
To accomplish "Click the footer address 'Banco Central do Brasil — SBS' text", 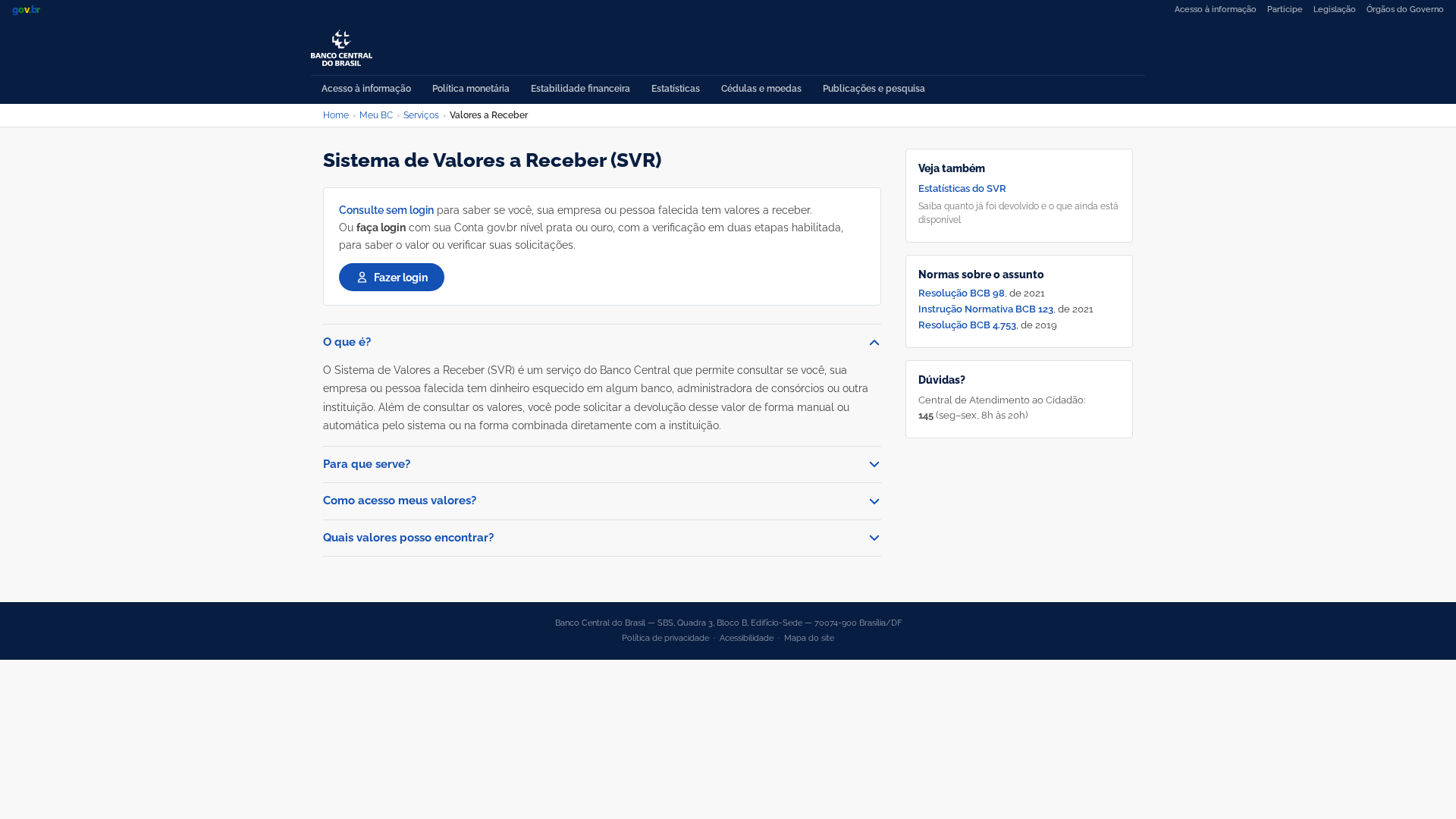I will tap(613, 623).
